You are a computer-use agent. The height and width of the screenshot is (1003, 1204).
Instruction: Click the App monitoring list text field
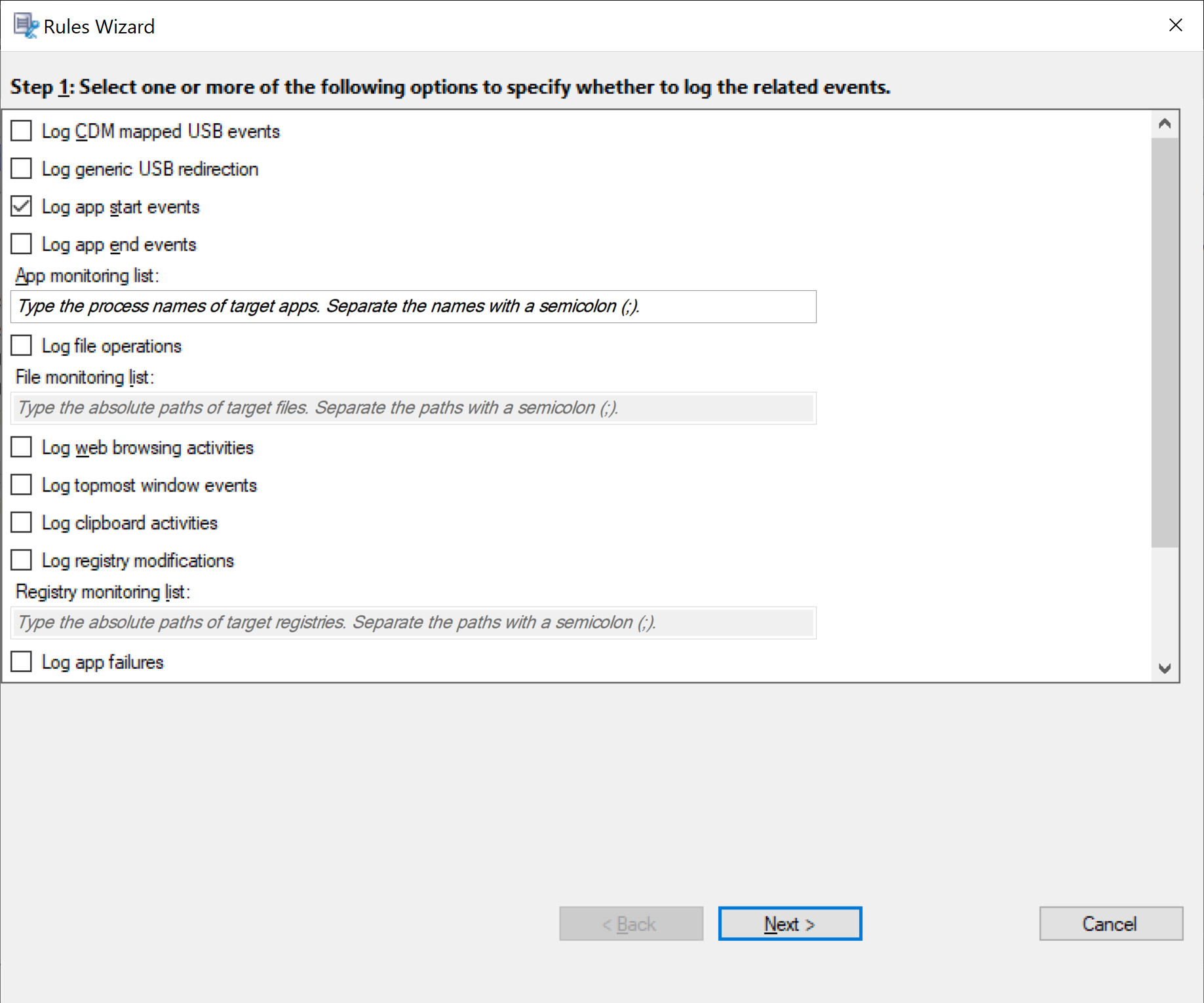(x=413, y=307)
